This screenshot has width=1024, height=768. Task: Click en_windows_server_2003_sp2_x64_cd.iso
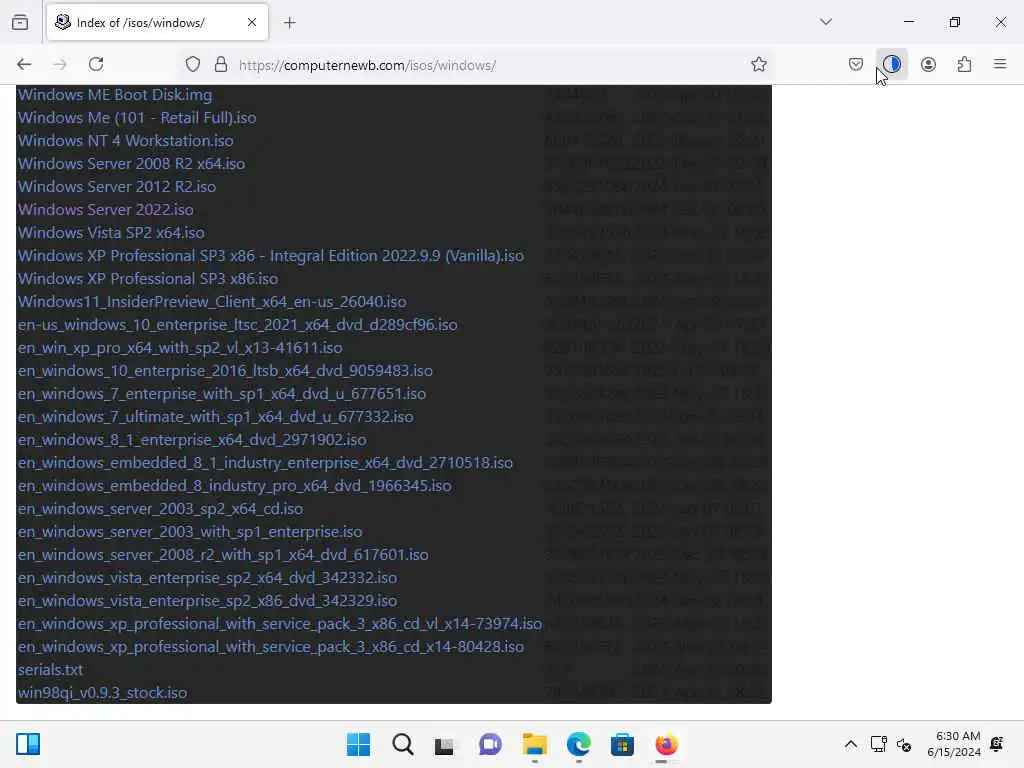(x=161, y=509)
